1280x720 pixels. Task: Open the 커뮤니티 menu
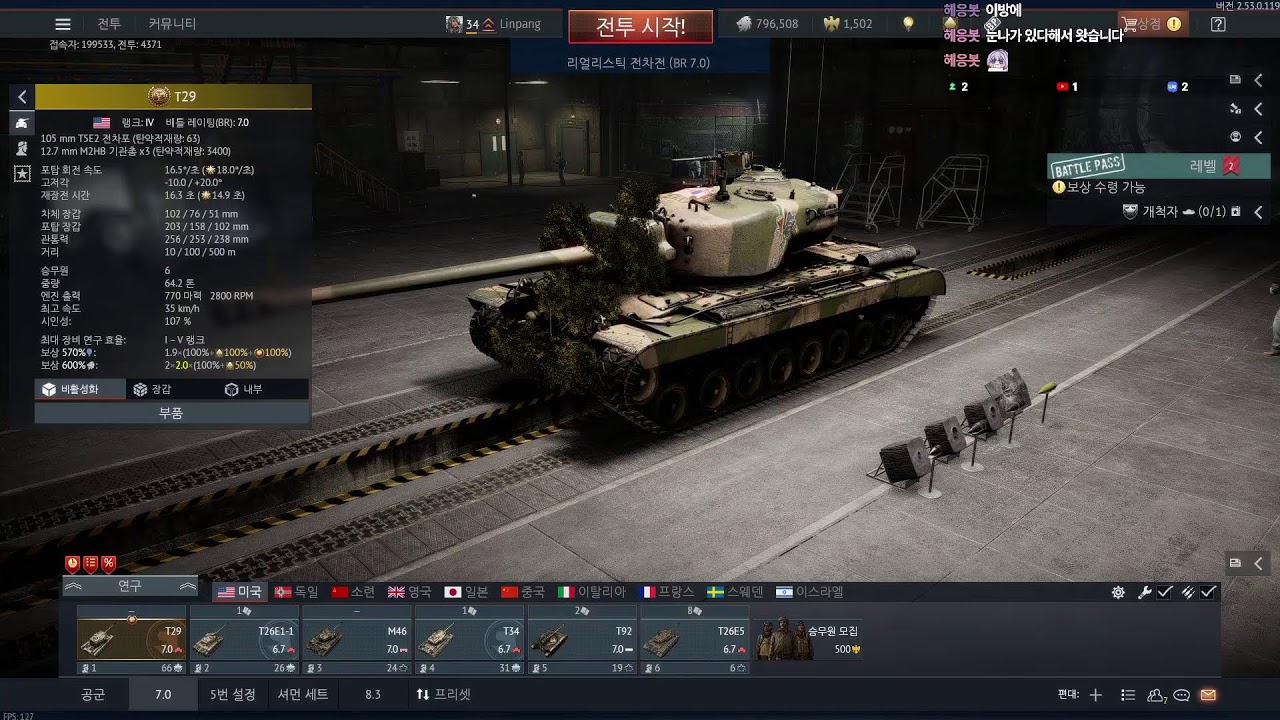point(172,24)
